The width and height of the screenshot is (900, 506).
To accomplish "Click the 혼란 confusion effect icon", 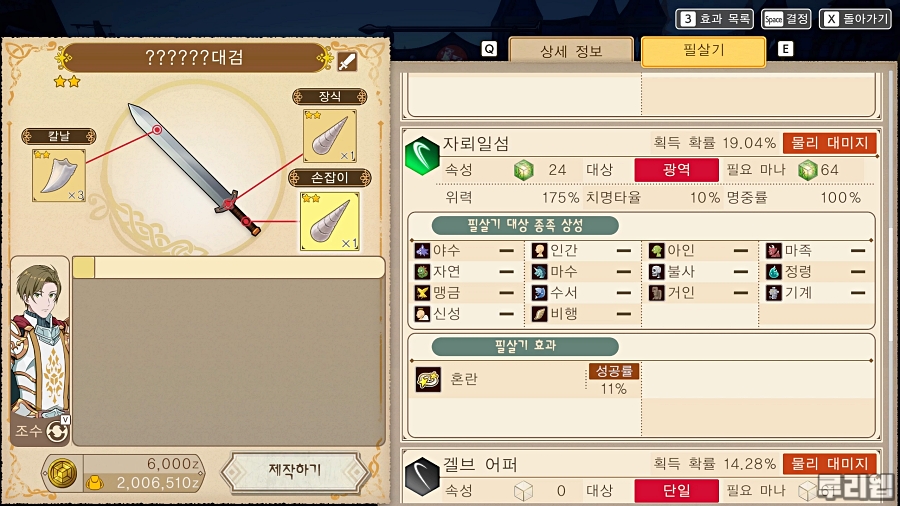I will tap(428, 380).
